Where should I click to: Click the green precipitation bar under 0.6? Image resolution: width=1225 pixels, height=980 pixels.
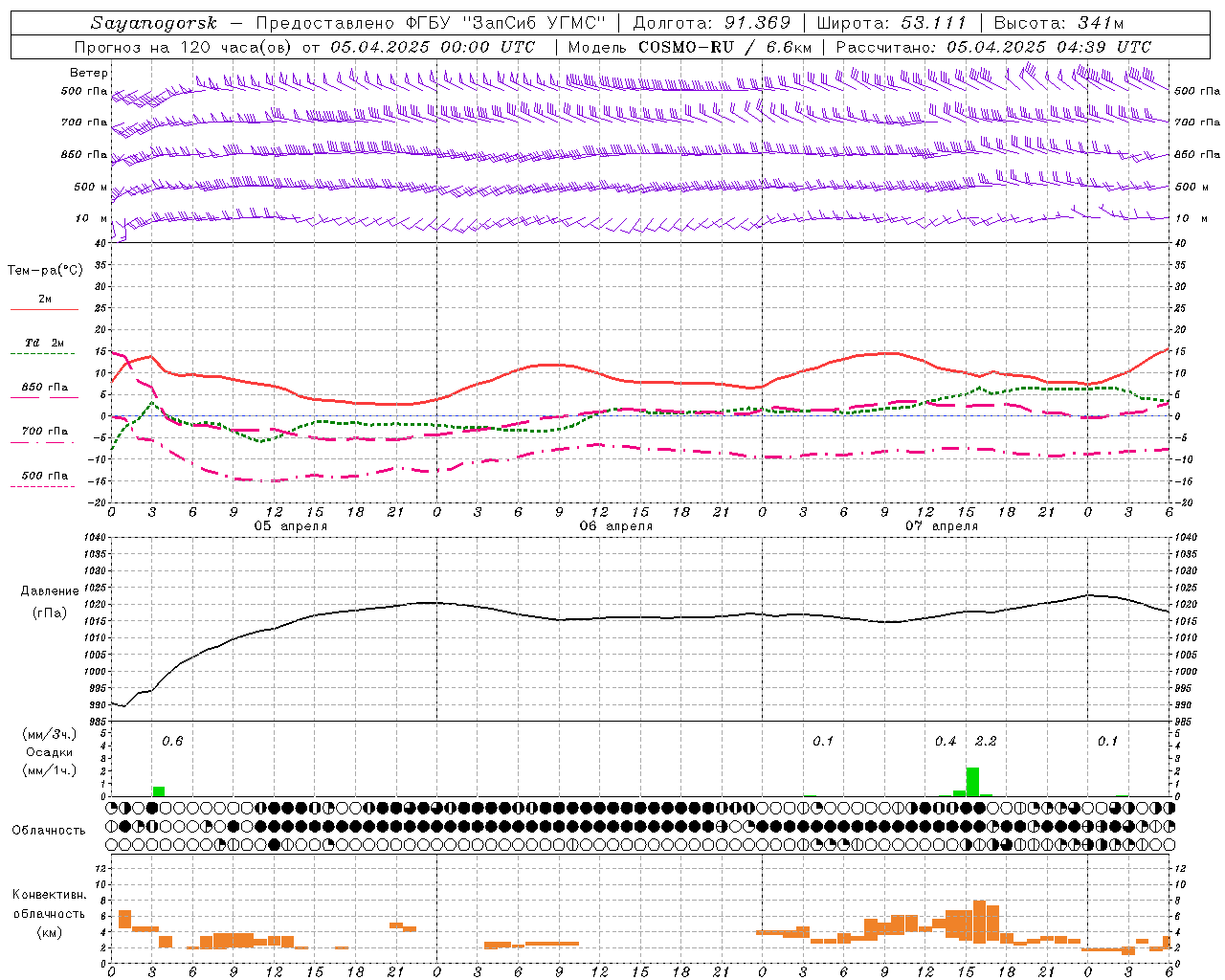(x=159, y=791)
